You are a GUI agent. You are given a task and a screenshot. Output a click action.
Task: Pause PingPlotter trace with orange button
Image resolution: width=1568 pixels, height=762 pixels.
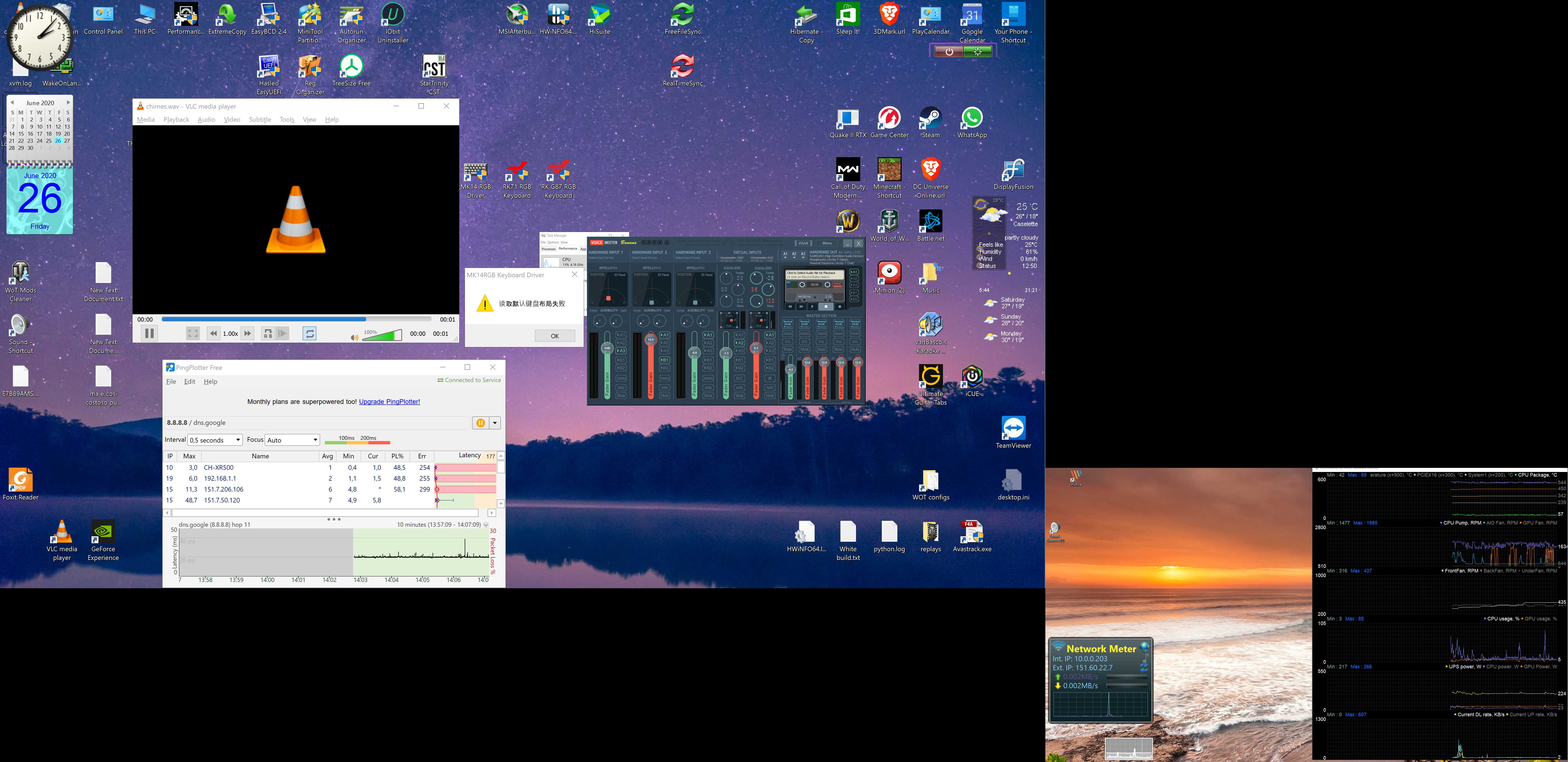click(x=480, y=423)
